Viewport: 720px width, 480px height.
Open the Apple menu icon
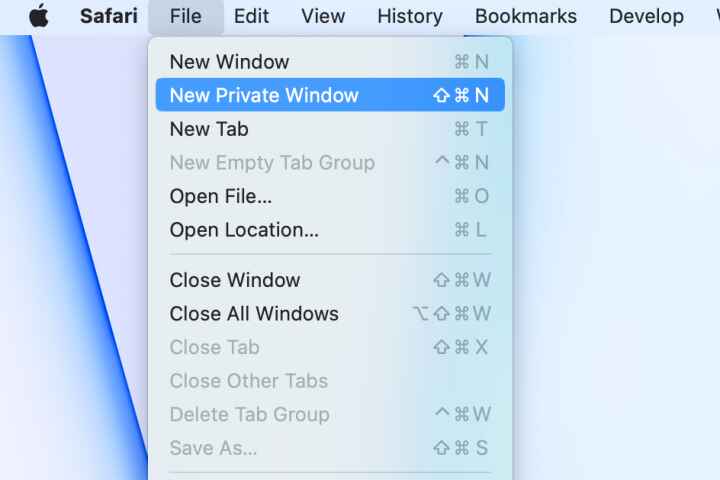coord(39,16)
